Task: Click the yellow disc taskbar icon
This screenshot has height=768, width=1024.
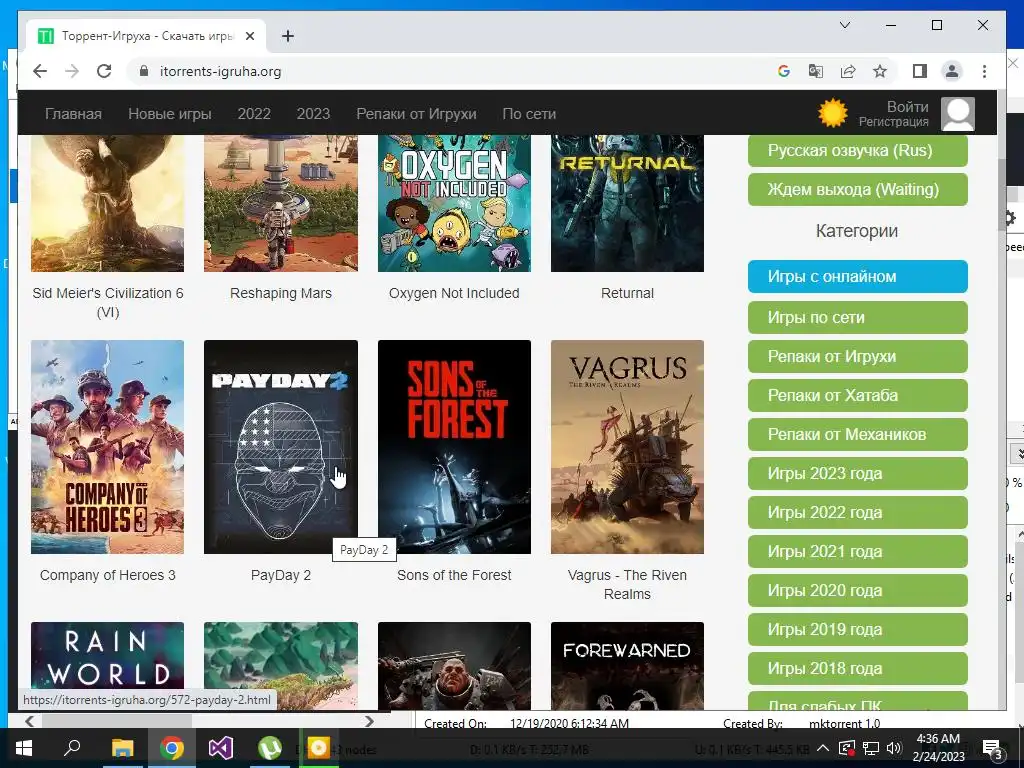Action: (319, 748)
